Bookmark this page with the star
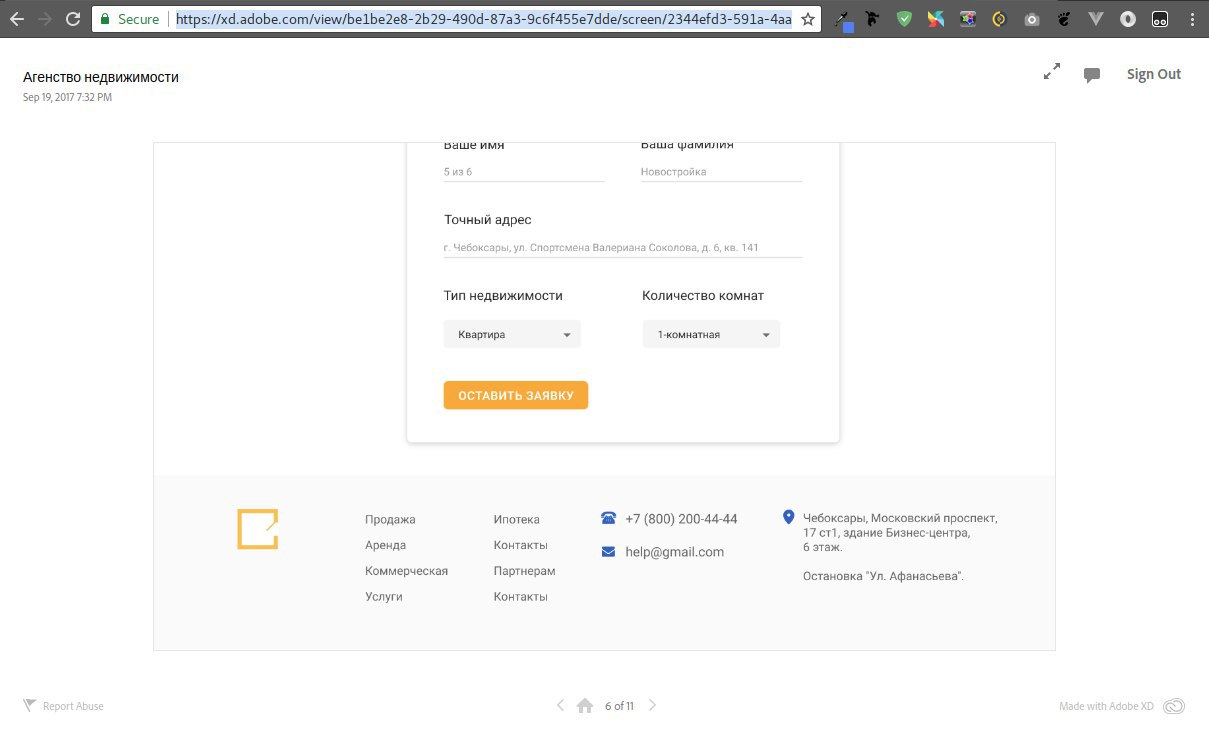The image size is (1209, 751). coord(808,19)
